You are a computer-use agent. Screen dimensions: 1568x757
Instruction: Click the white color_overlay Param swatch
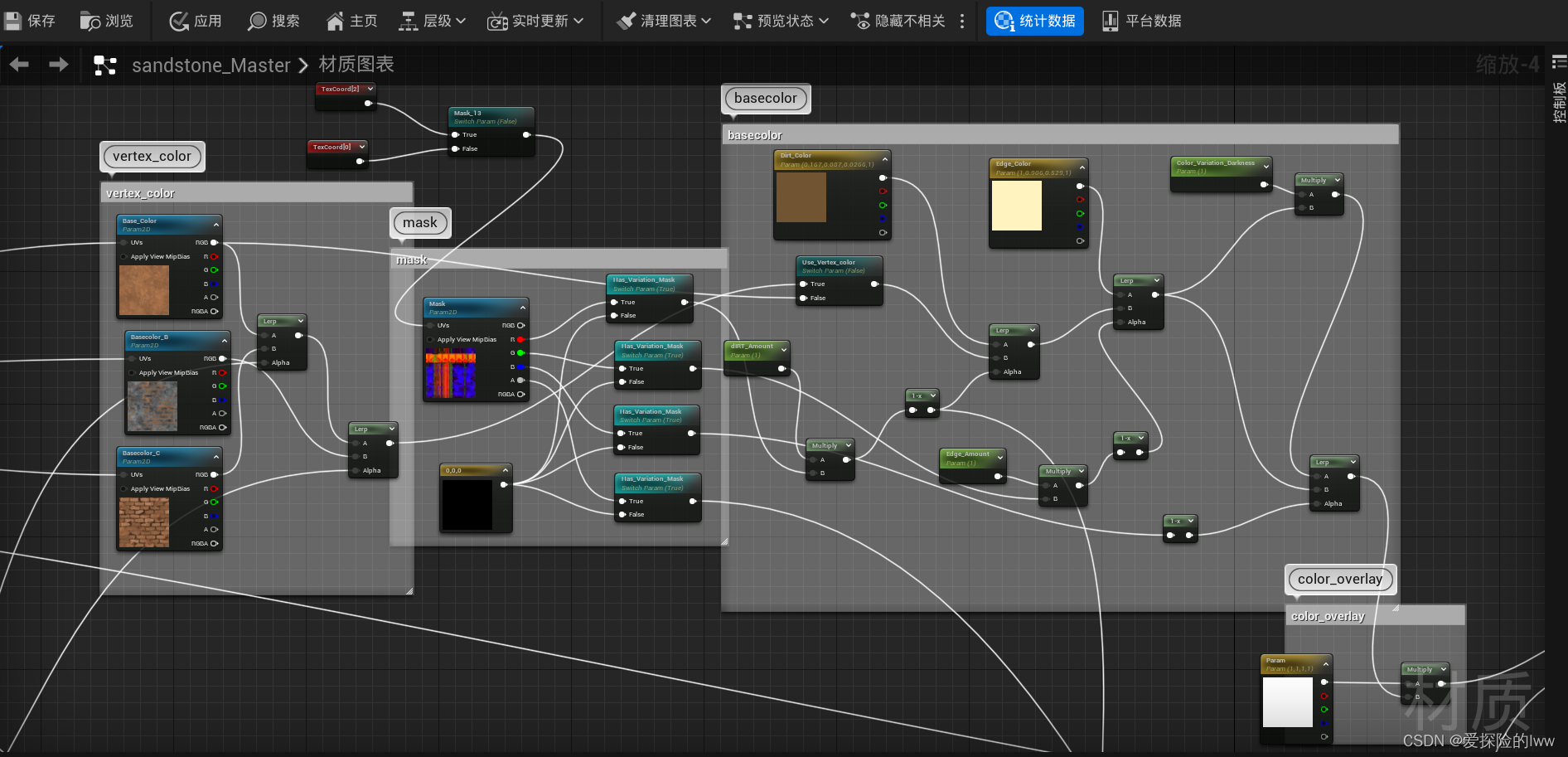[x=1288, y=701]
